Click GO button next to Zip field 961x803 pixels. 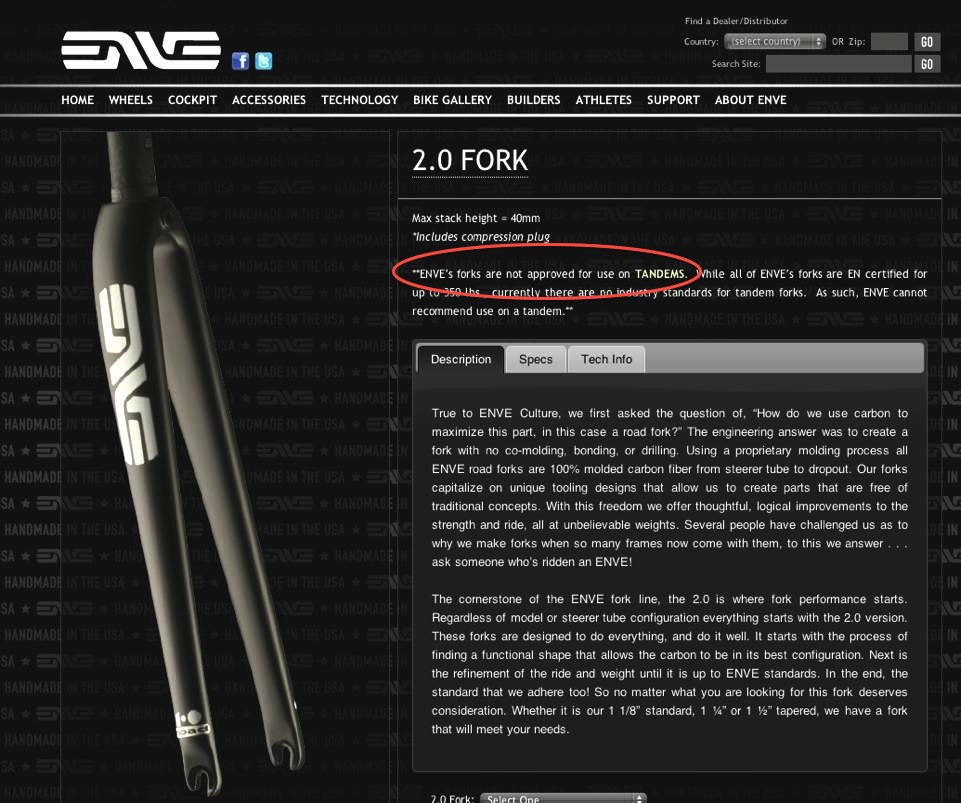pyautogui.click(x=927, y=42)
